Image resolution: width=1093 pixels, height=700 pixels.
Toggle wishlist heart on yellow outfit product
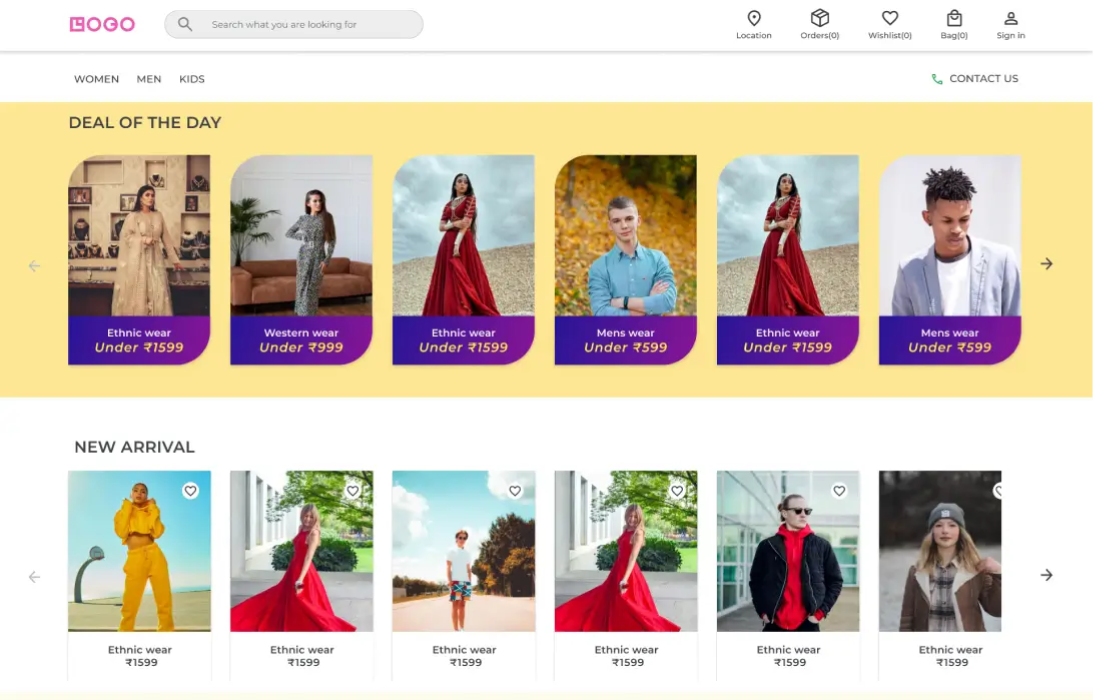pyautogui.click(x=190, y=491)
